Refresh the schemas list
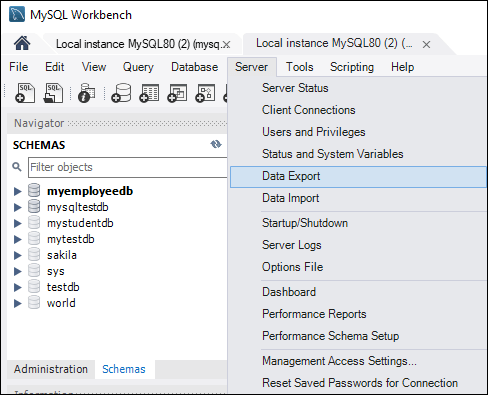This screenshot has height=395, width=488. (x=216, y=144)
